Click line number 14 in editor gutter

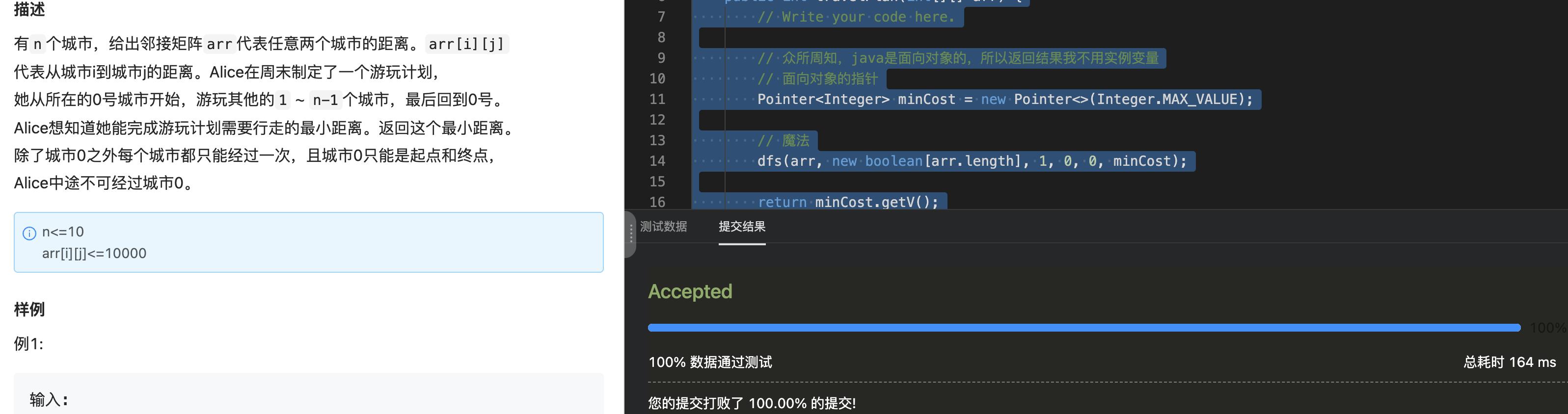click(x=657, y=161)
